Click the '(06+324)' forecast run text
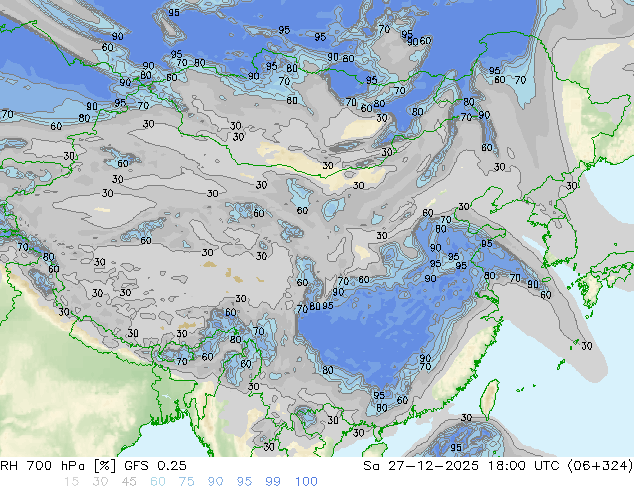The height and width of the screenshot is (490, 634). pyautogui.click(x=600, y=466)
